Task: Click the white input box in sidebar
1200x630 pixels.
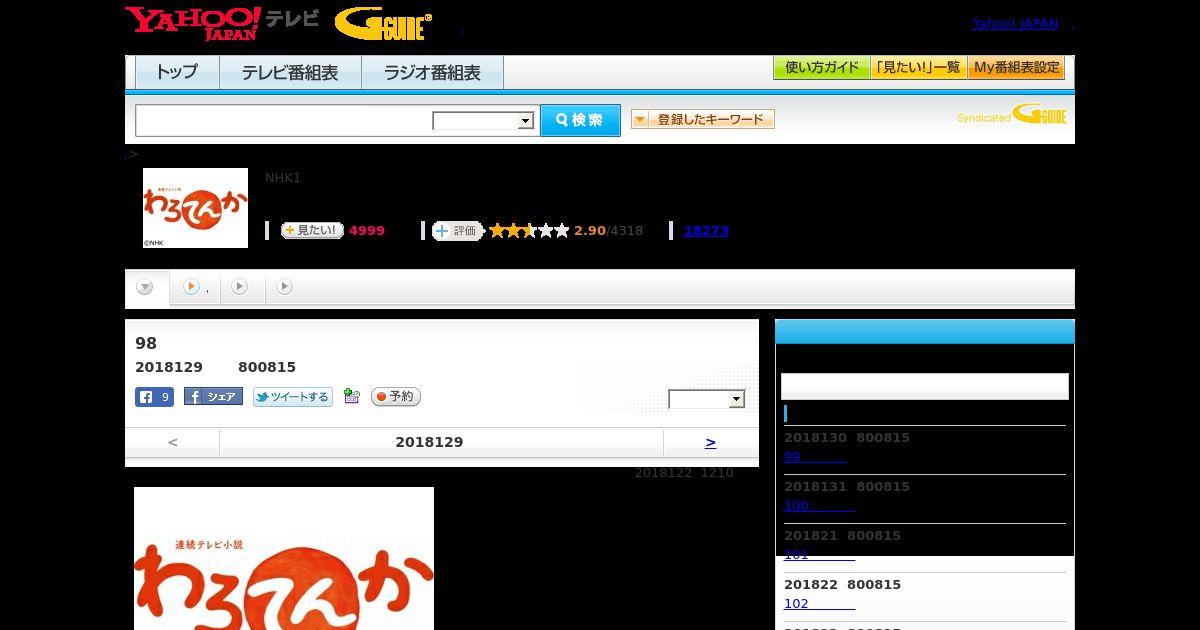Action: (925, 386)
